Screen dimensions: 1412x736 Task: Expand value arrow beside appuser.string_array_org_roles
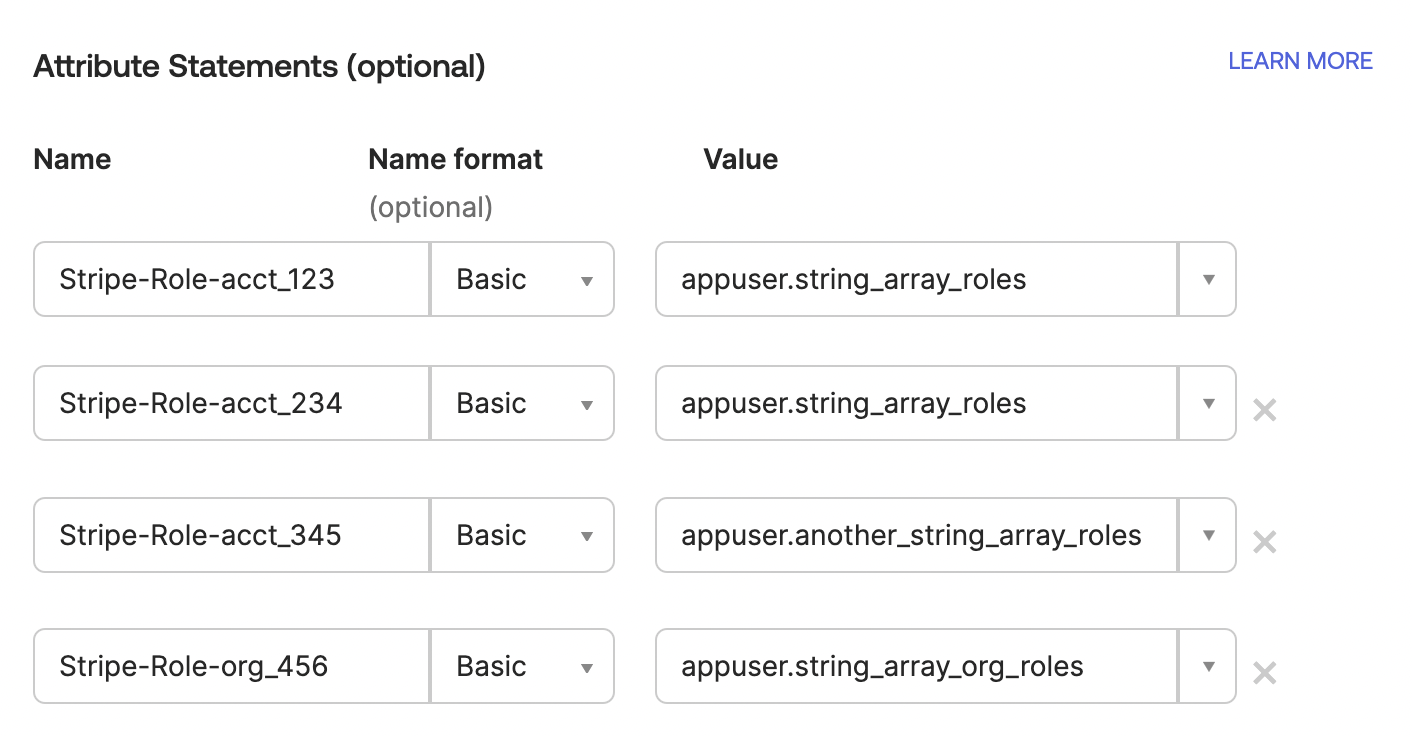(1208, 666)
